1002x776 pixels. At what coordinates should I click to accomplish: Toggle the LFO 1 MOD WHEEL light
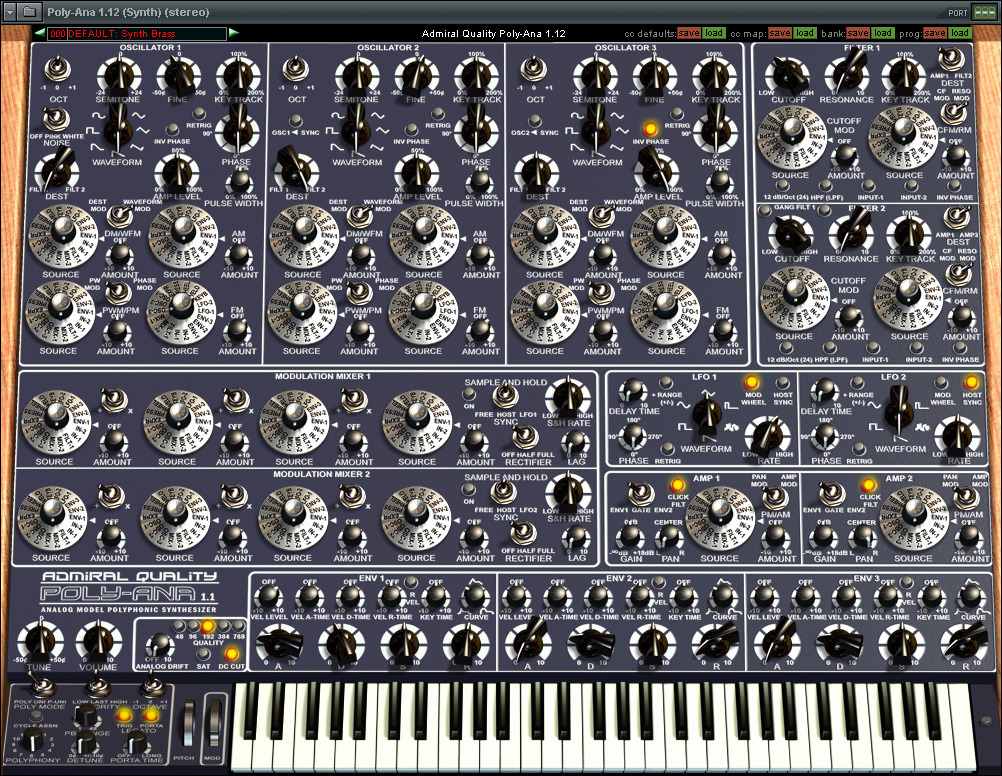(x=752, y=382)
